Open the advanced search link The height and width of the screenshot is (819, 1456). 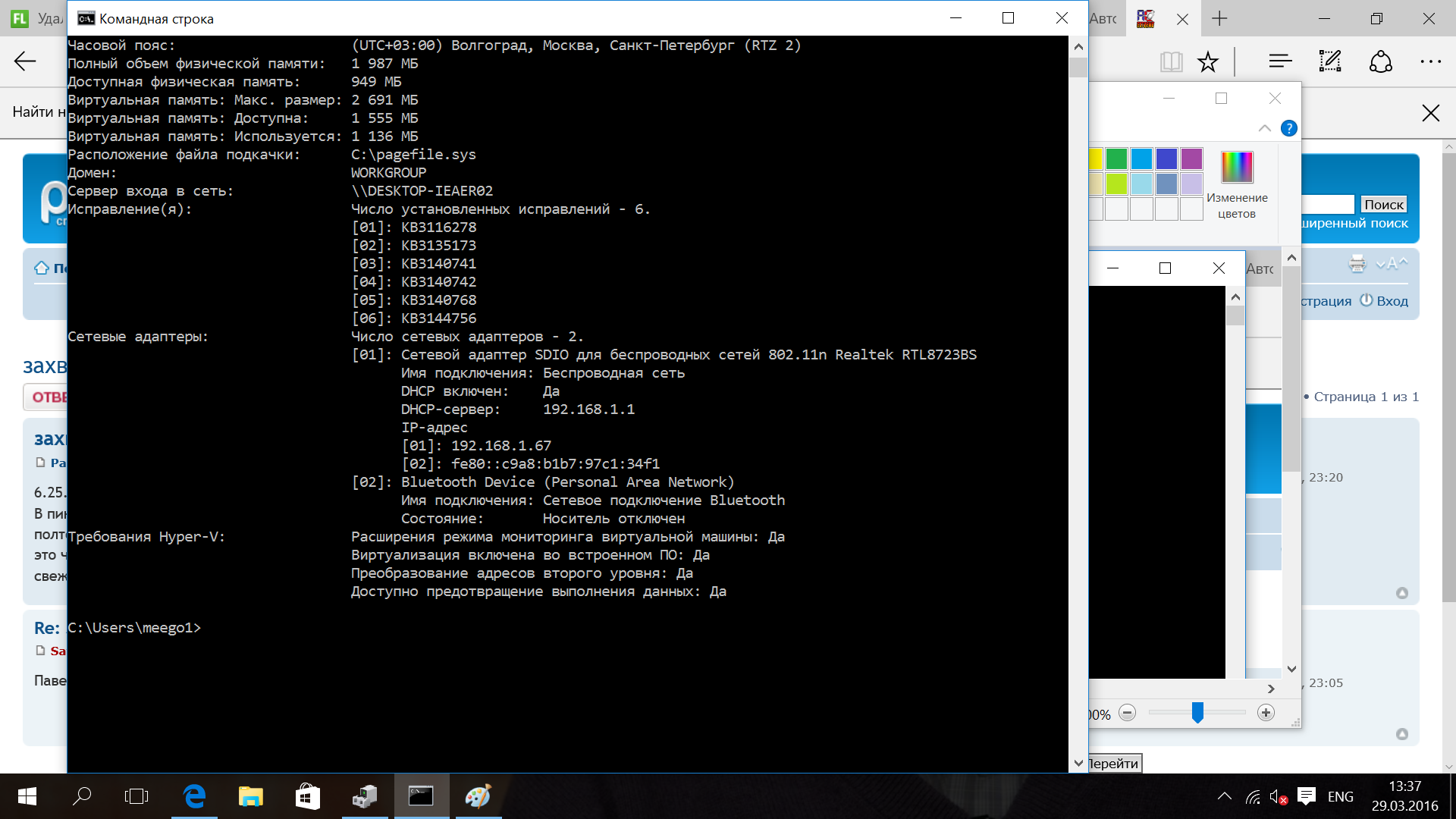tap(1355, 224)
